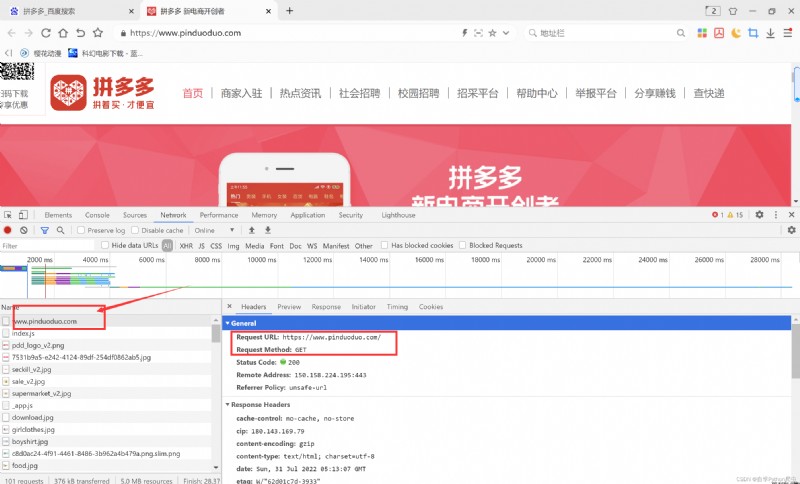Click the lightning speed-mode icon
The width and height of the screenshot is (800, 484).
[465, 33]
